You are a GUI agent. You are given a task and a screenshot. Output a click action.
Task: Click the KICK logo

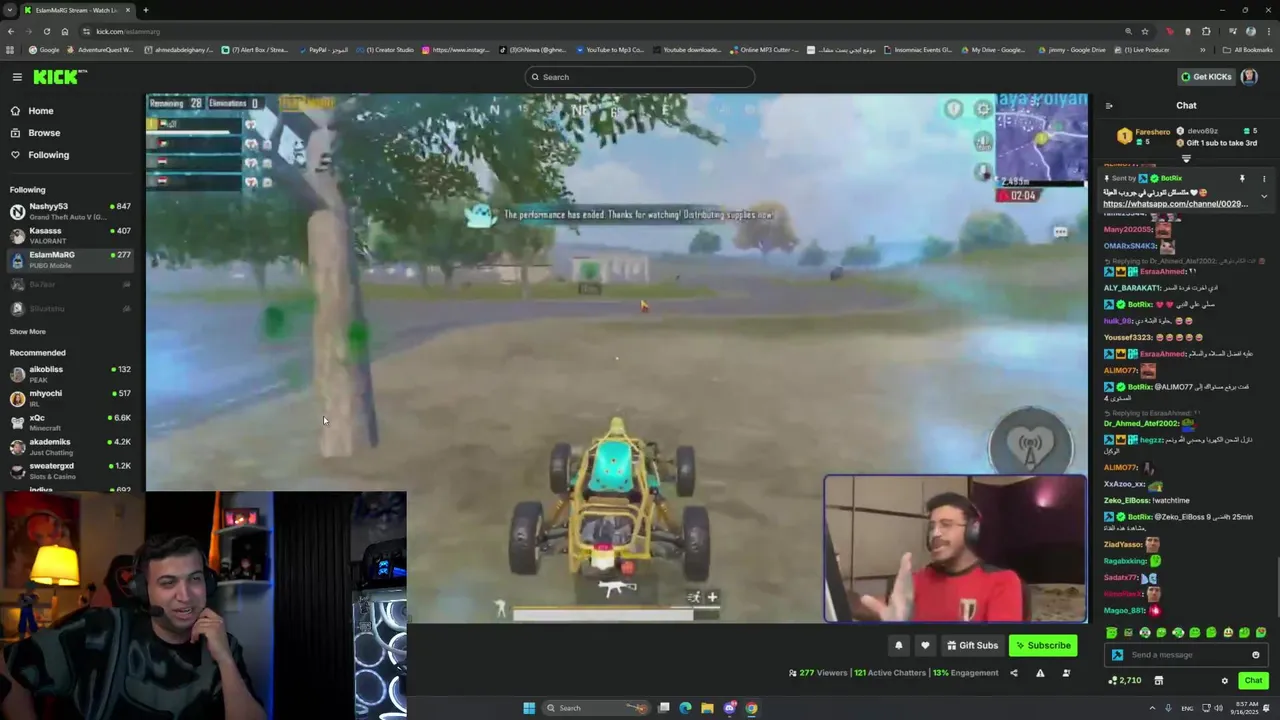tap(60, 77)
